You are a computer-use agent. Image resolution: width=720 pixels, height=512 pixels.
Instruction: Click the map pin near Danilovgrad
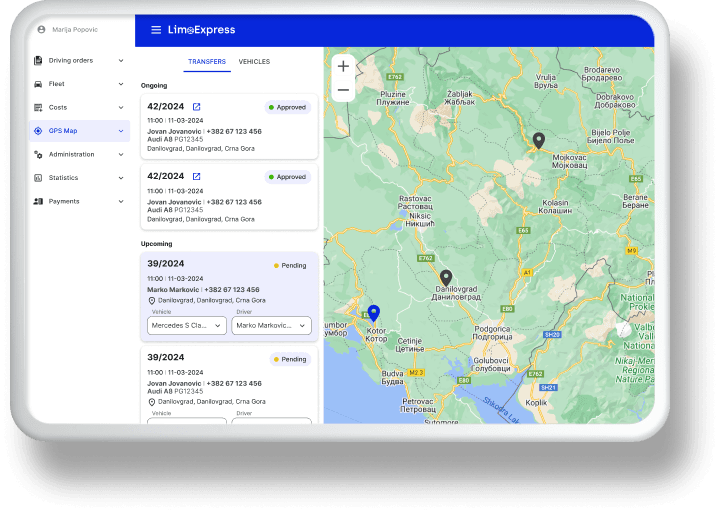446,278
